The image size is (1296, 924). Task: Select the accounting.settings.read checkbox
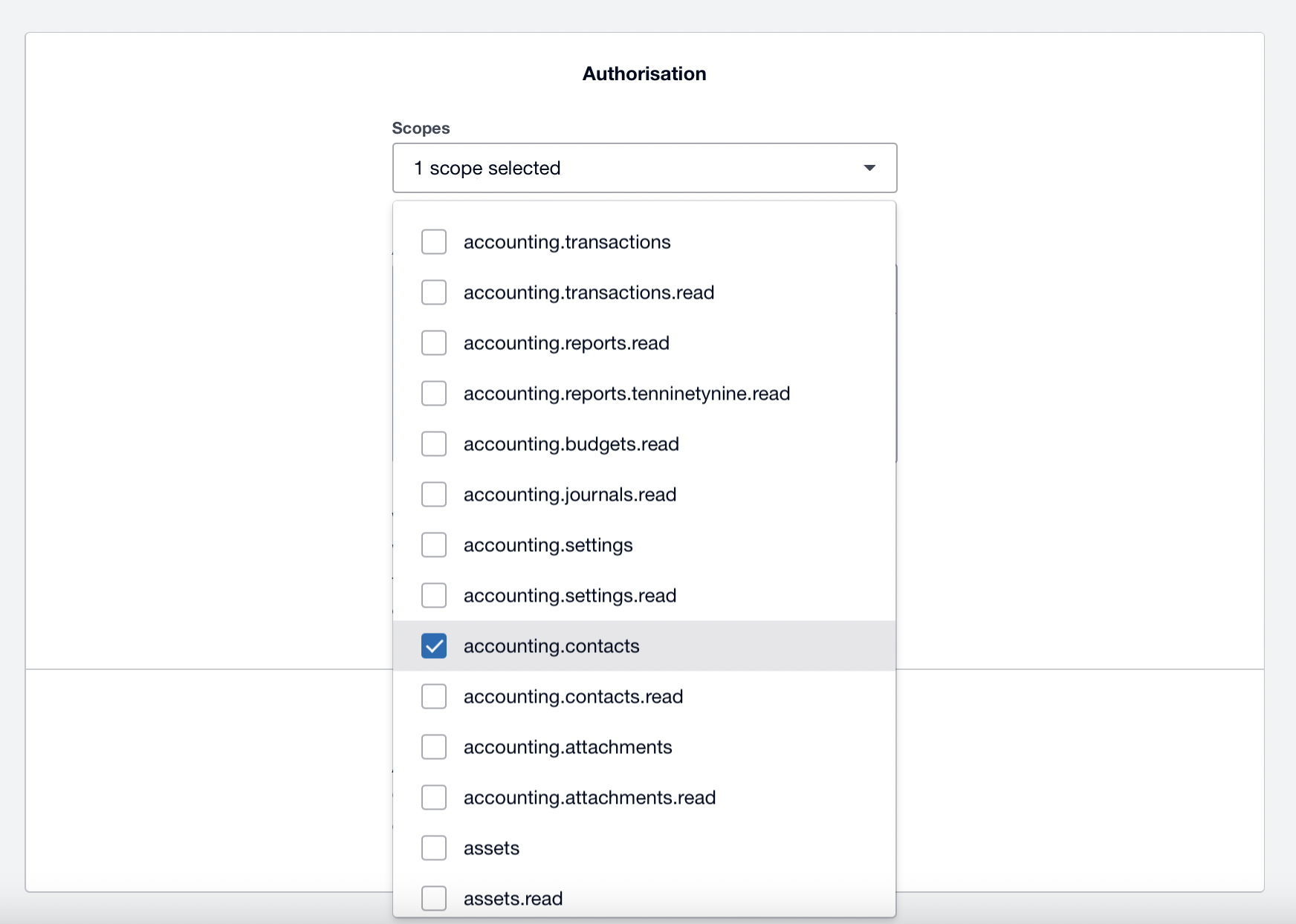434,596
